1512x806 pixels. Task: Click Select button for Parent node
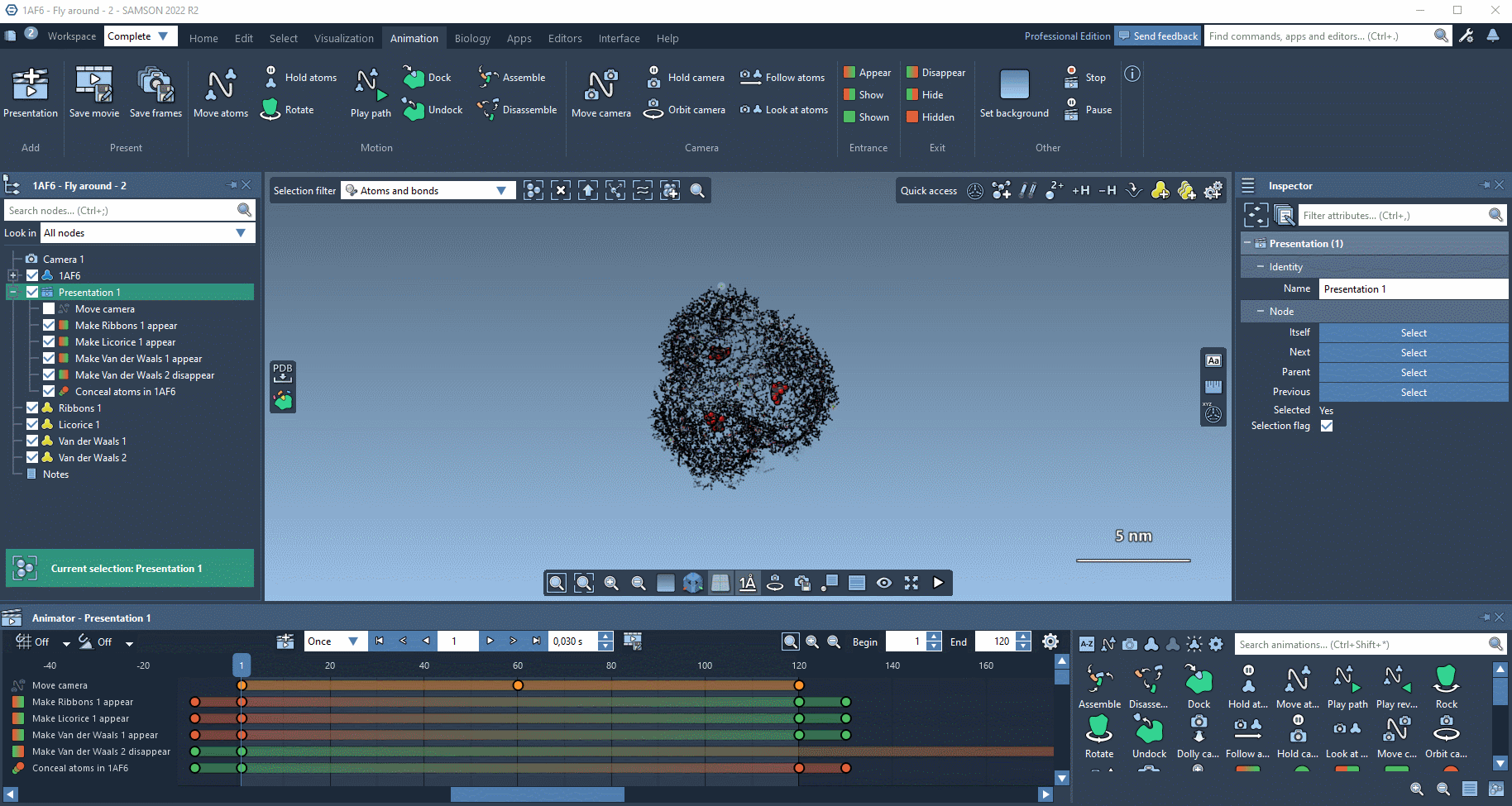[x=1413, y=373]
